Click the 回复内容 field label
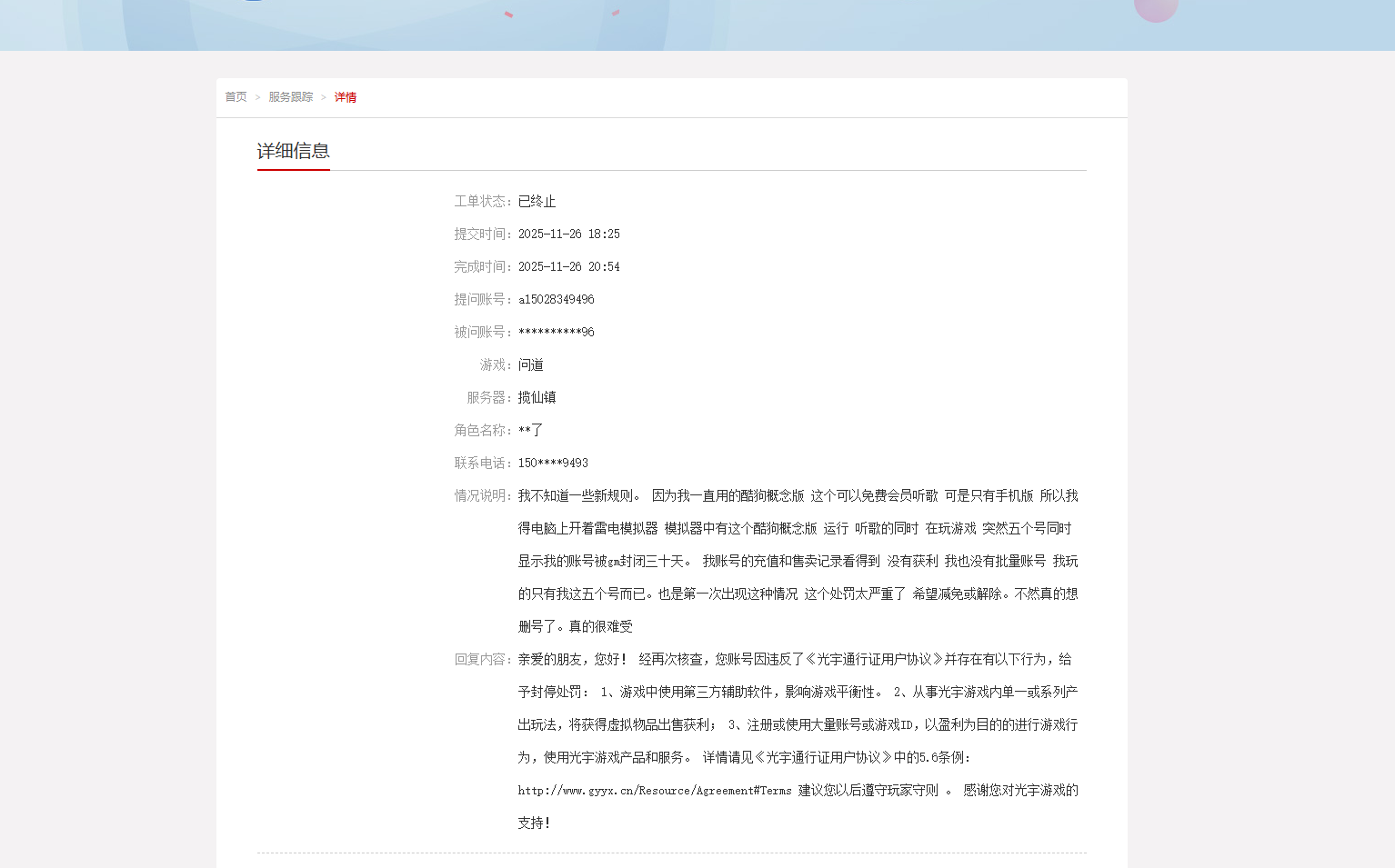Image resolution: width=1395 pixels, height=868 pixels. 483,660
